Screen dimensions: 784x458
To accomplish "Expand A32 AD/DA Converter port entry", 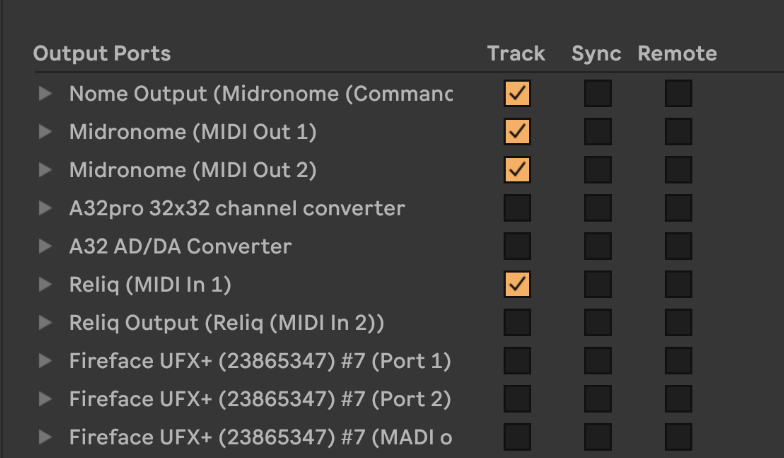I will [x=44, y=247].
